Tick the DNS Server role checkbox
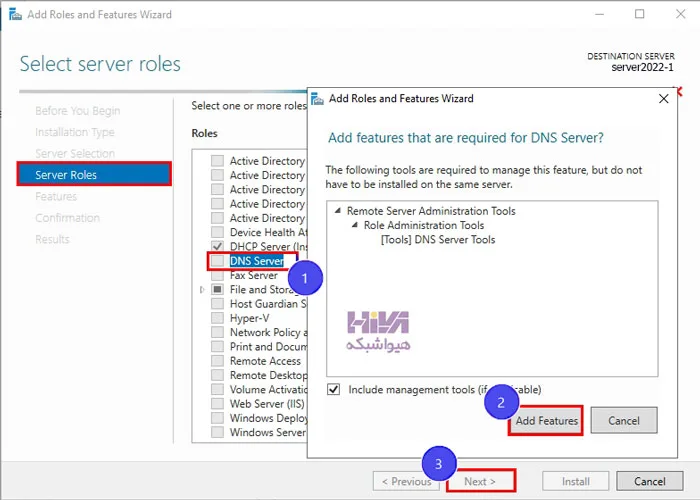Viewport: 700px width, 500px height. 217,261
